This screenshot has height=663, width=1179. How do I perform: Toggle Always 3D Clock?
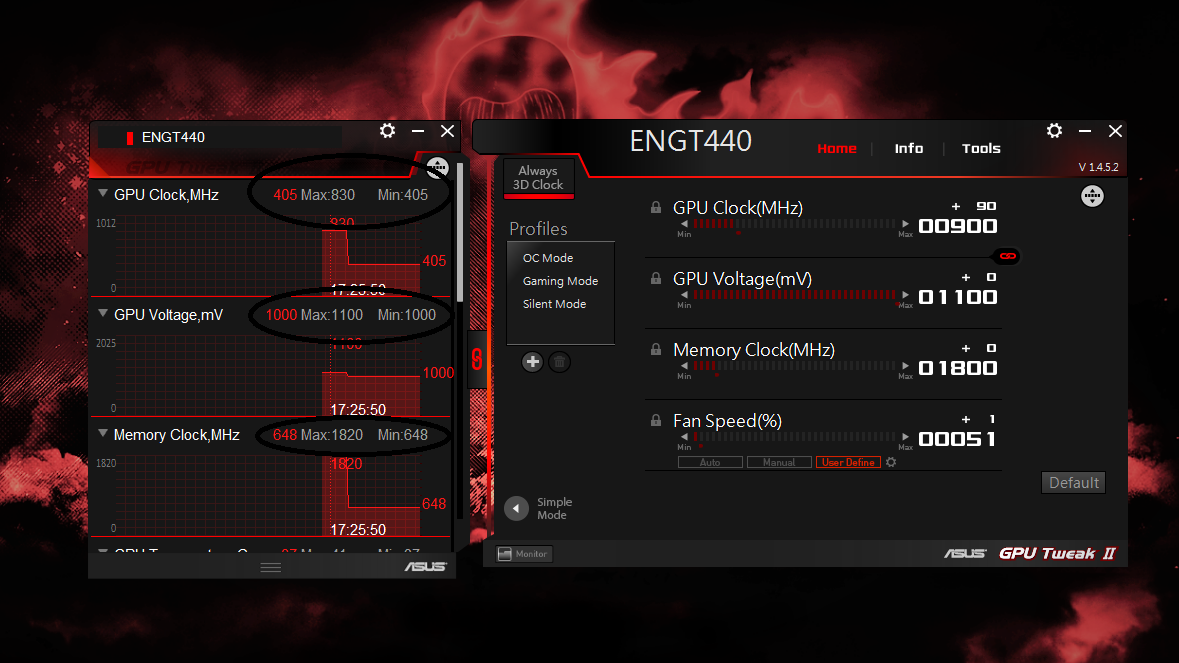click(538, 178)
